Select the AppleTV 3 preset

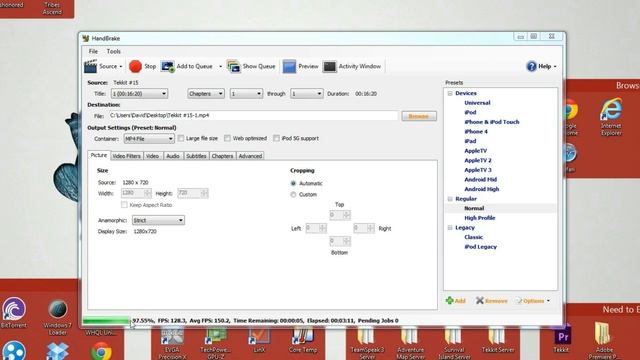[x=478, y=170]
